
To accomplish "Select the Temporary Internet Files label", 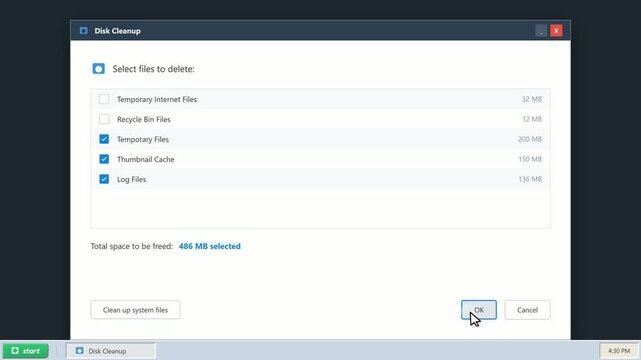I will 157,99.
